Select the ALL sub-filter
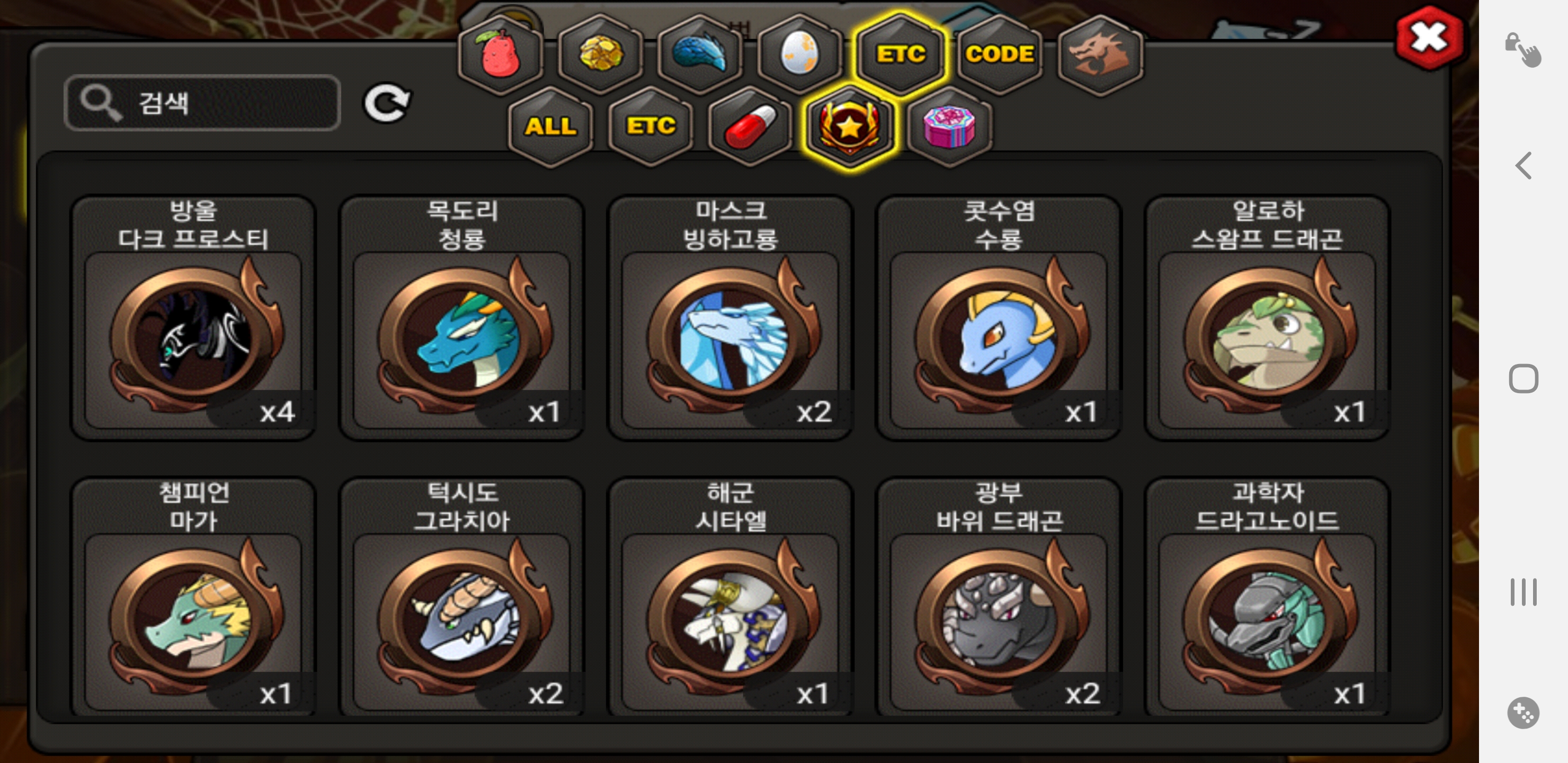 tap(550, 126)
